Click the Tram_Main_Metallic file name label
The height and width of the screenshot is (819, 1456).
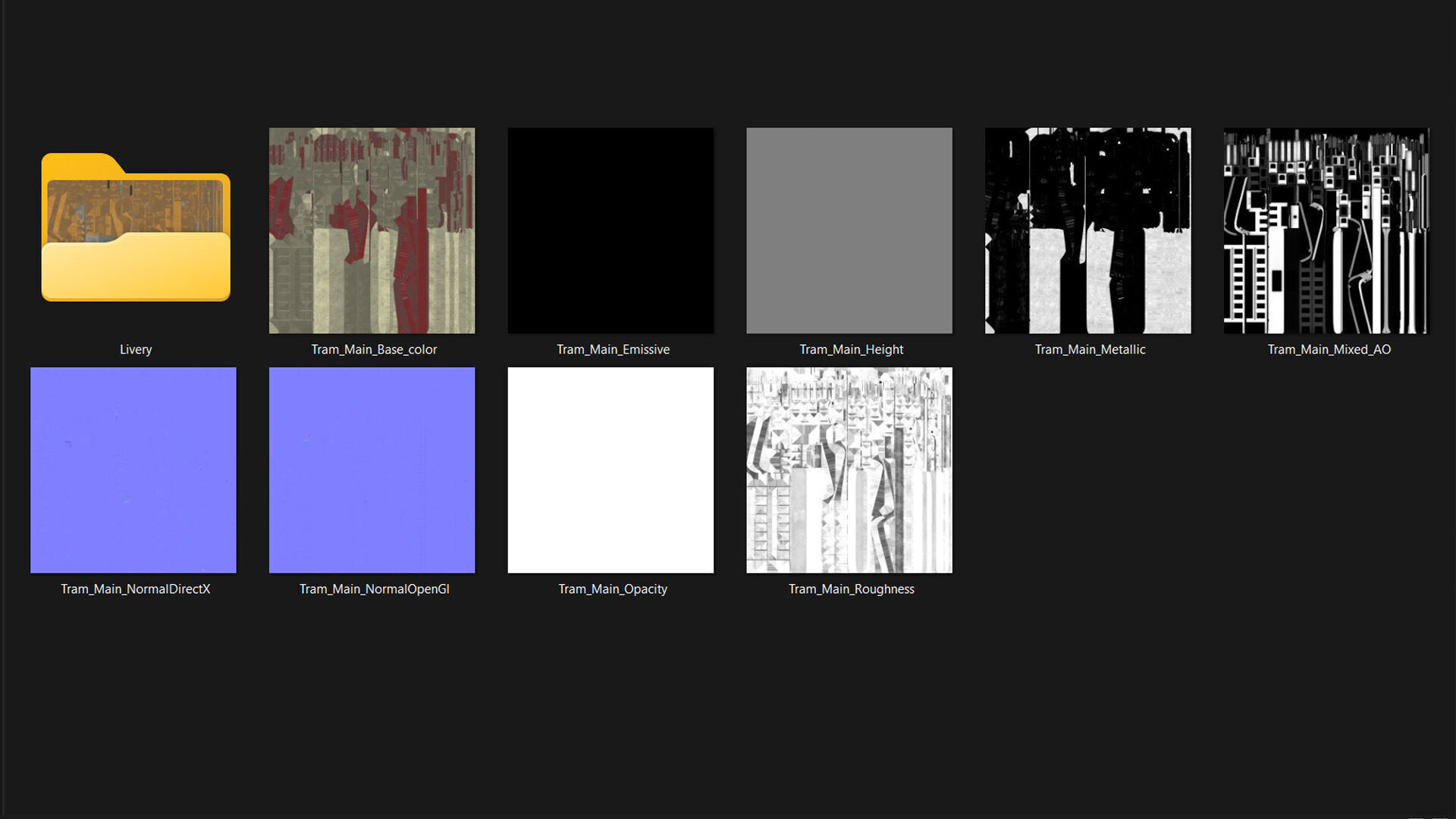click(1090, 350)
